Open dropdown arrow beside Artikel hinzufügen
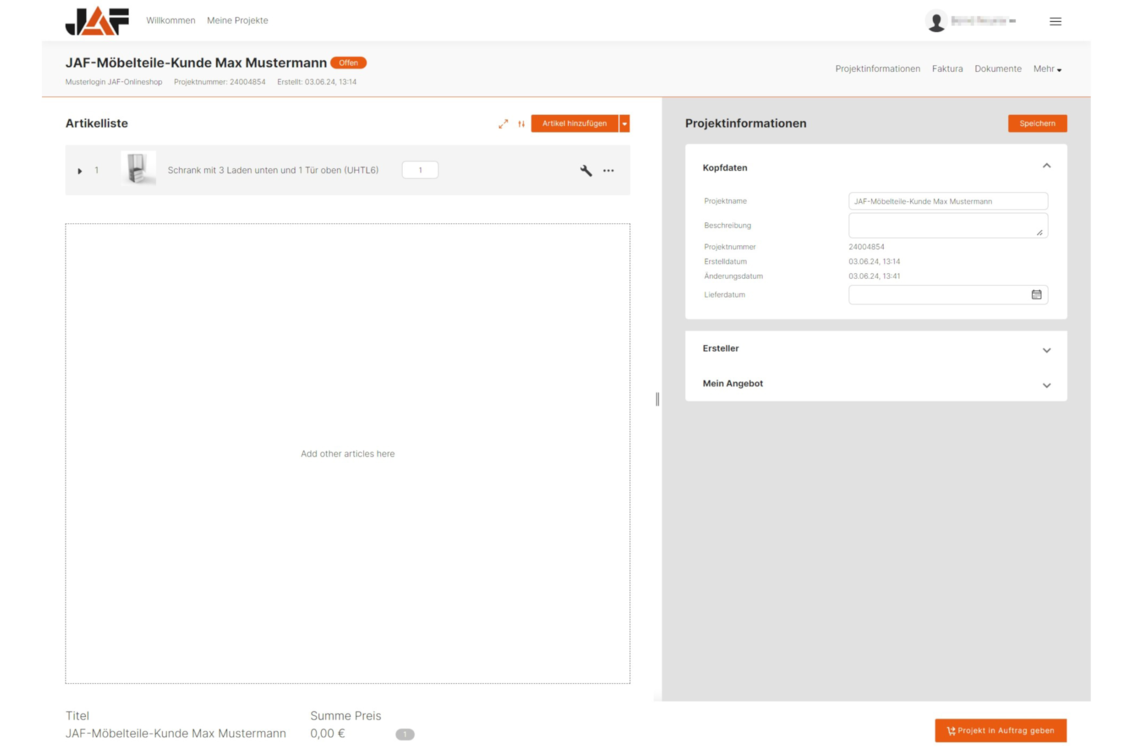The width and height of the screenshot is (1131, 754). [625, 124]
